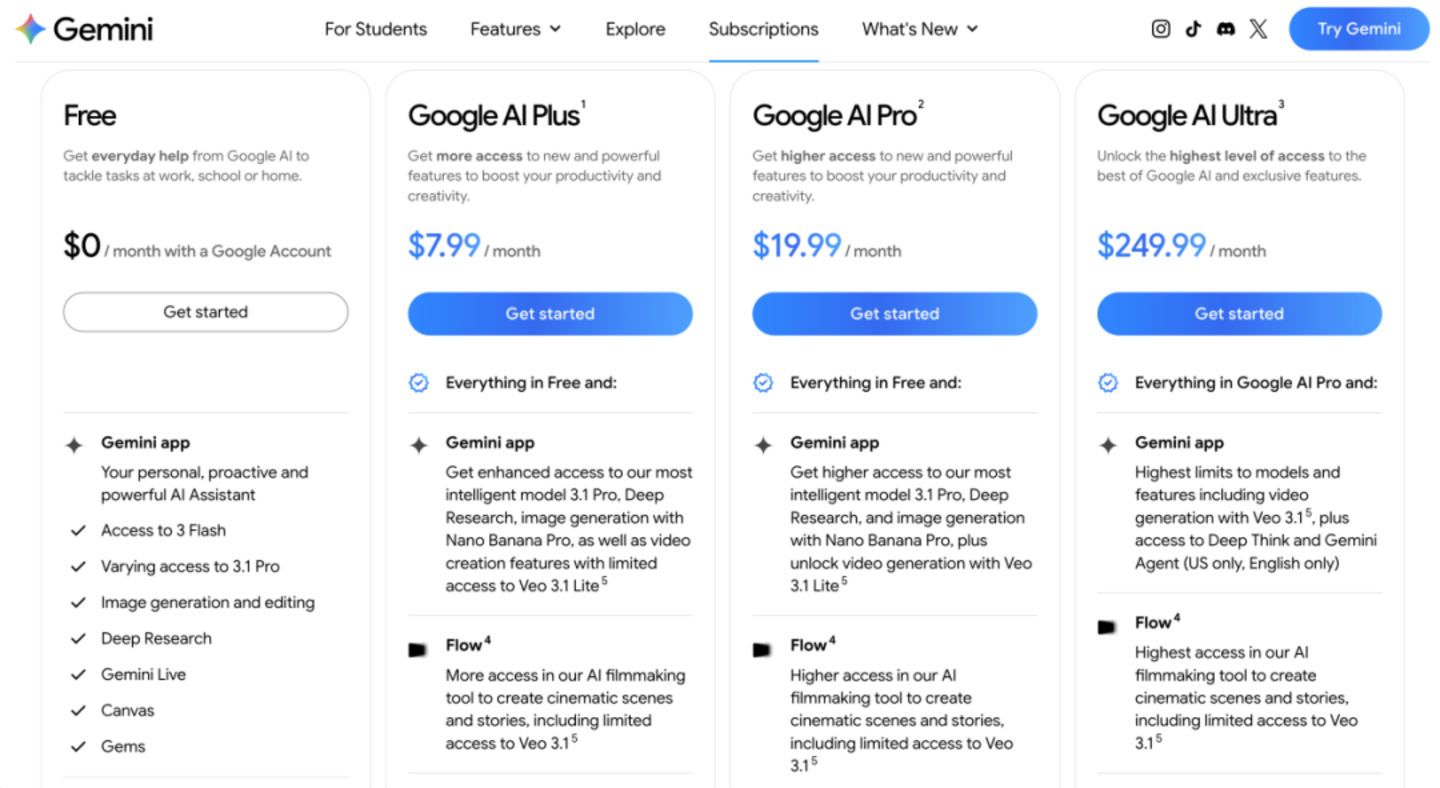Viewport: 1440px width, 788px height.
Task: Click the checkmark beside Gemini Live
Action: tap(78, 675)
